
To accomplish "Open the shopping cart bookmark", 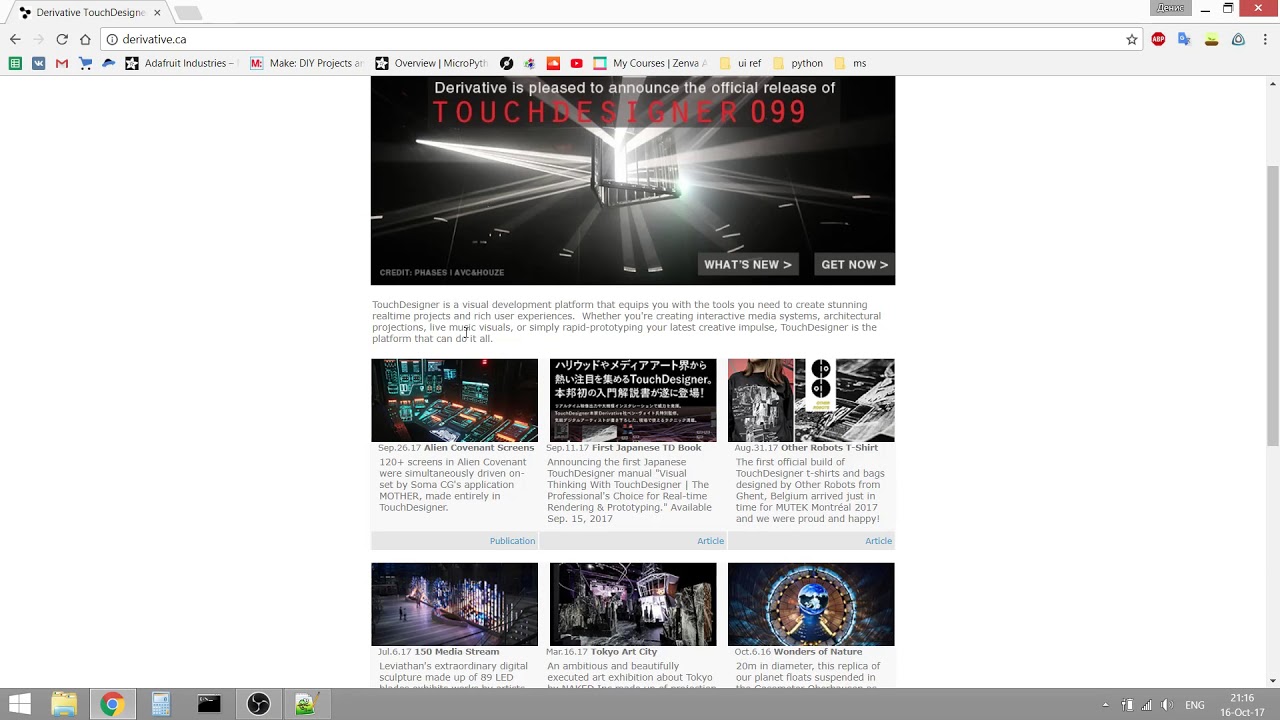I will (x=85, y=63).
